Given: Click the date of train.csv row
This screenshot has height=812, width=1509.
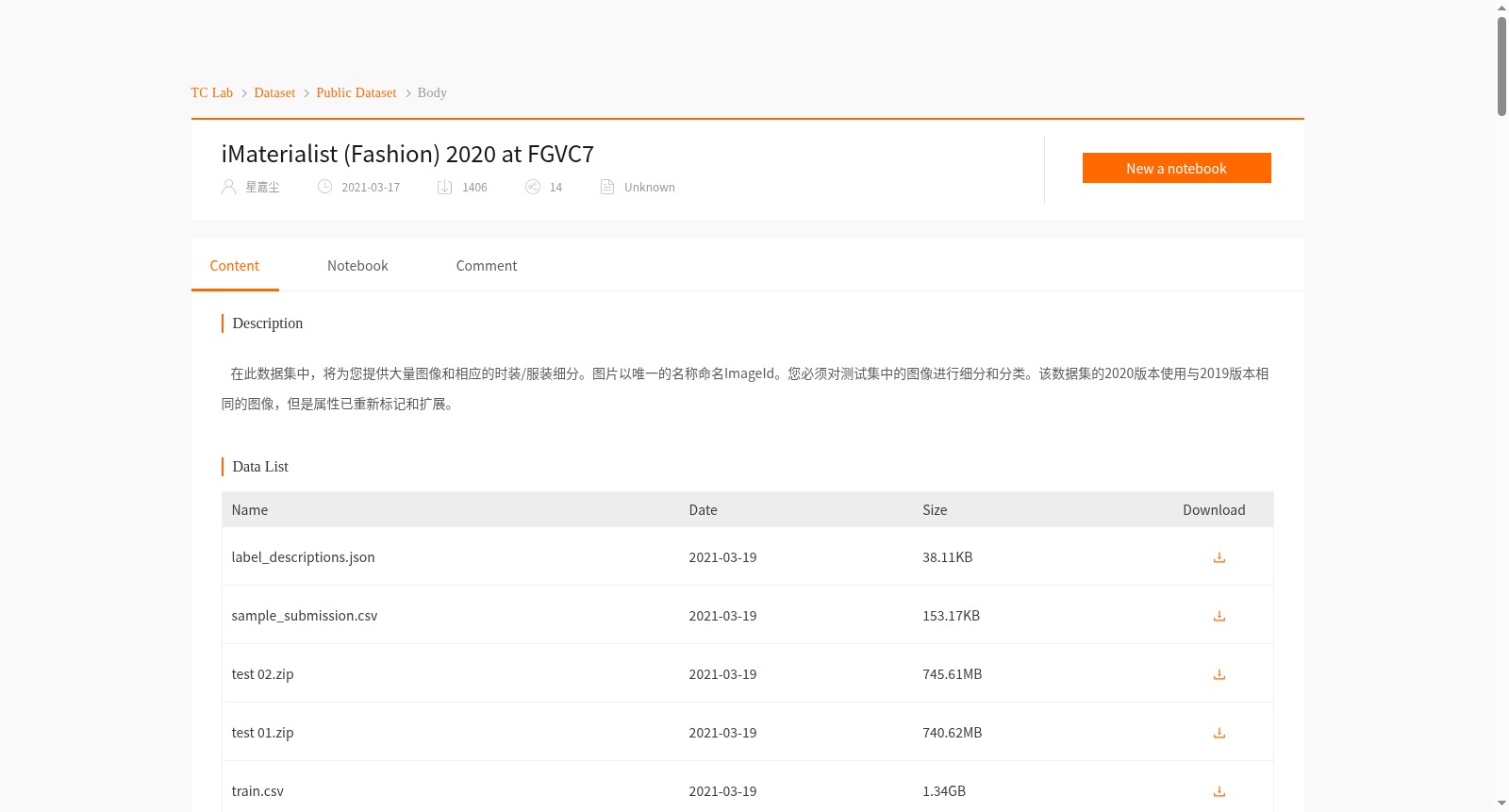Looking at the screenshot, I should pos(722,791).
